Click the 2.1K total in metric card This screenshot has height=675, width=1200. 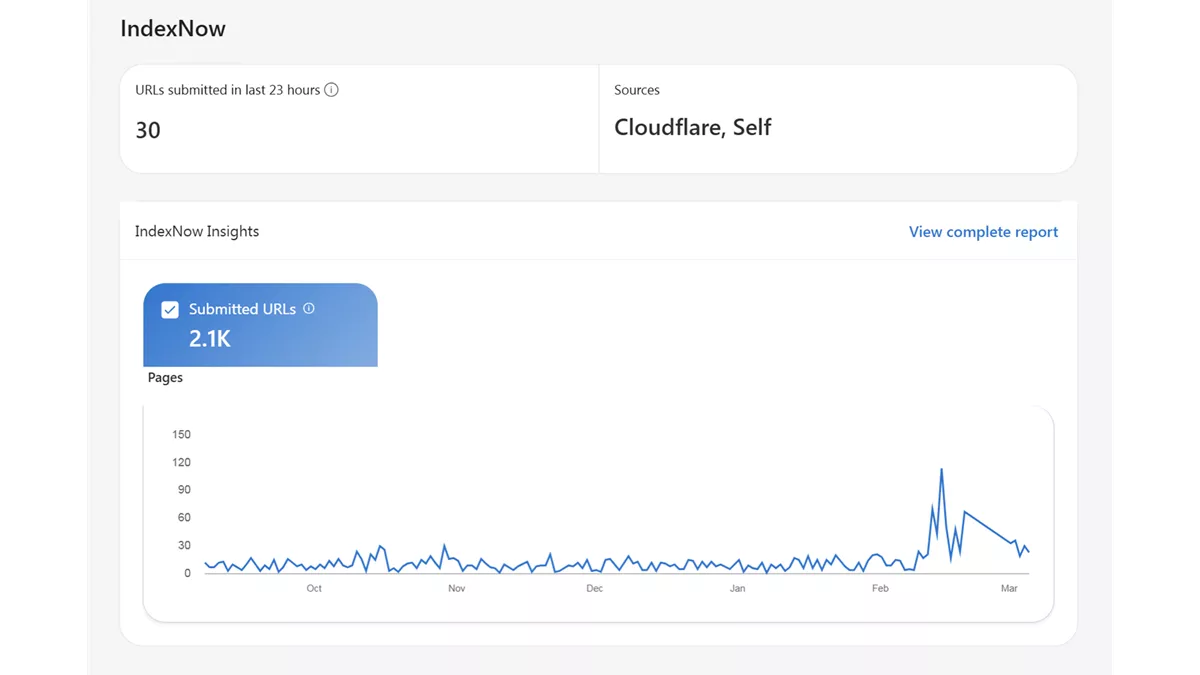point(210,339)
